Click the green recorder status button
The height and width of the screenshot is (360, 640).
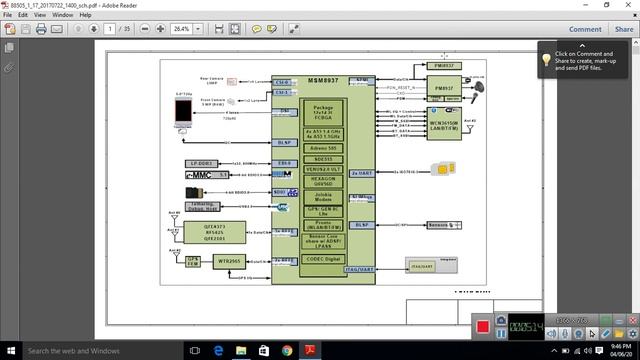coord(606,320)
